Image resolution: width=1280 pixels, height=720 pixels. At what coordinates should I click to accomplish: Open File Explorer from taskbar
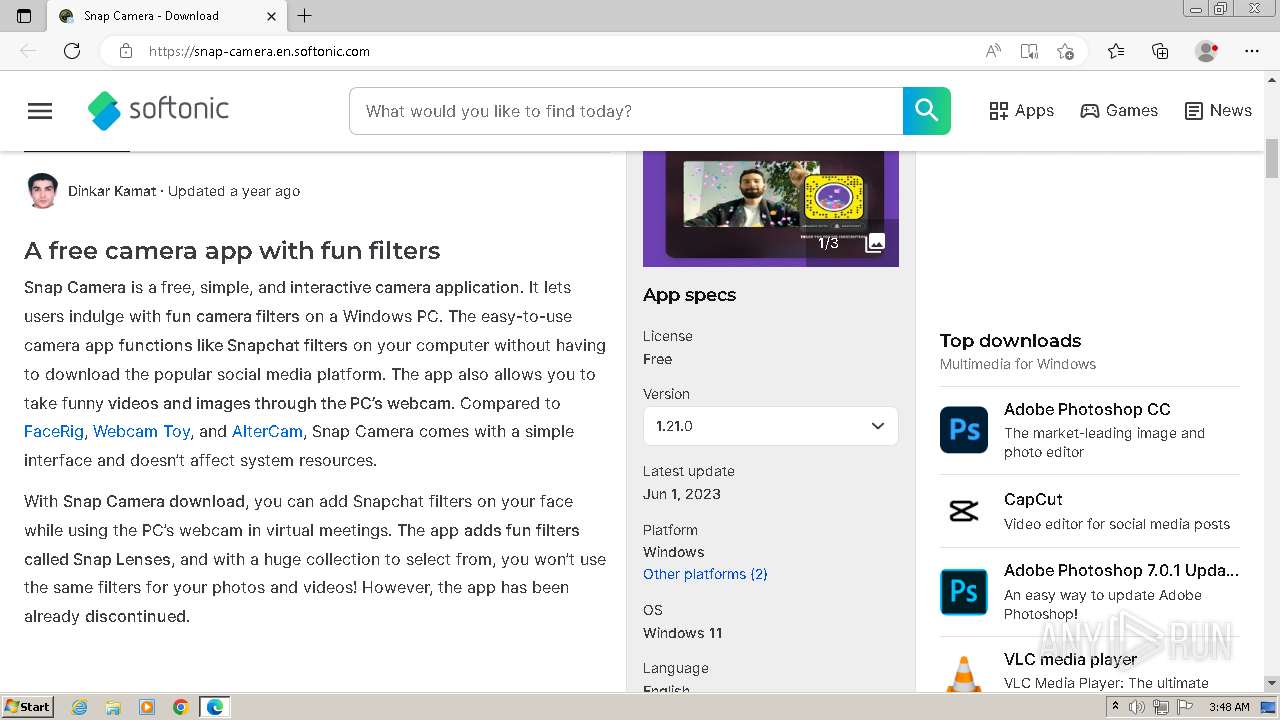pos(113,707)
